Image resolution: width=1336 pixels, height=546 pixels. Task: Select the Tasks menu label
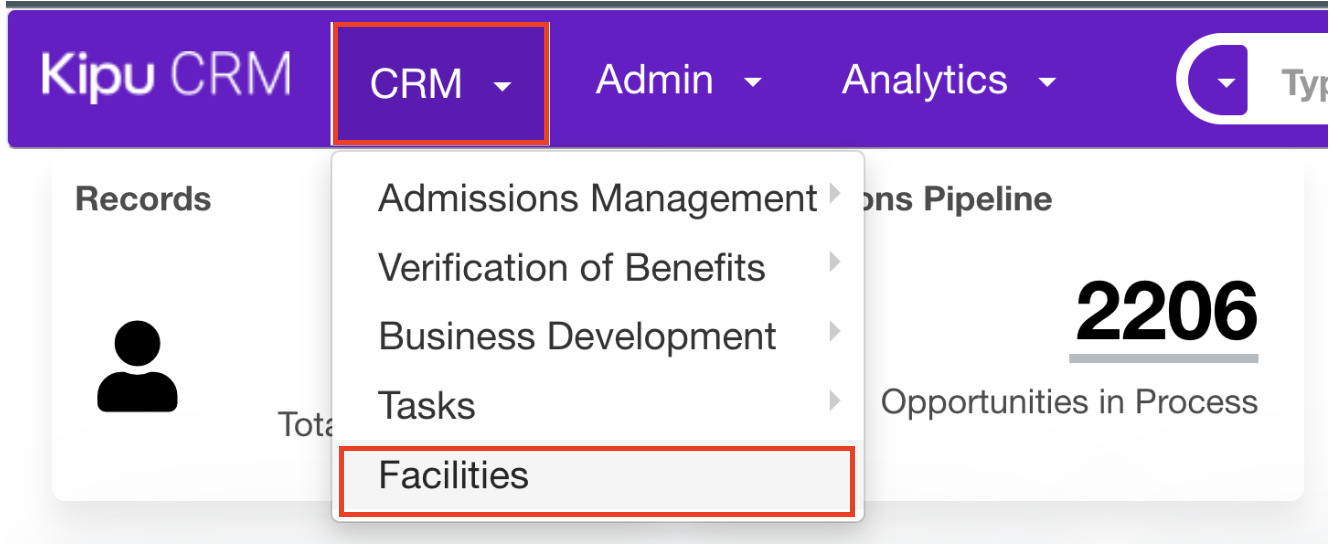coord(427,406)
